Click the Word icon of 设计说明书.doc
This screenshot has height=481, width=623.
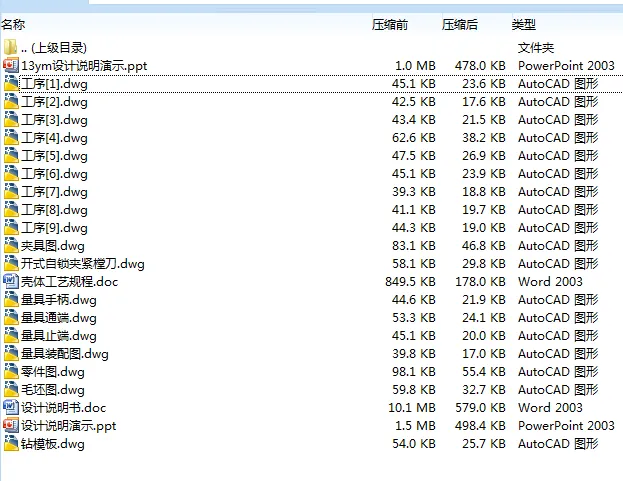(11, 407)
